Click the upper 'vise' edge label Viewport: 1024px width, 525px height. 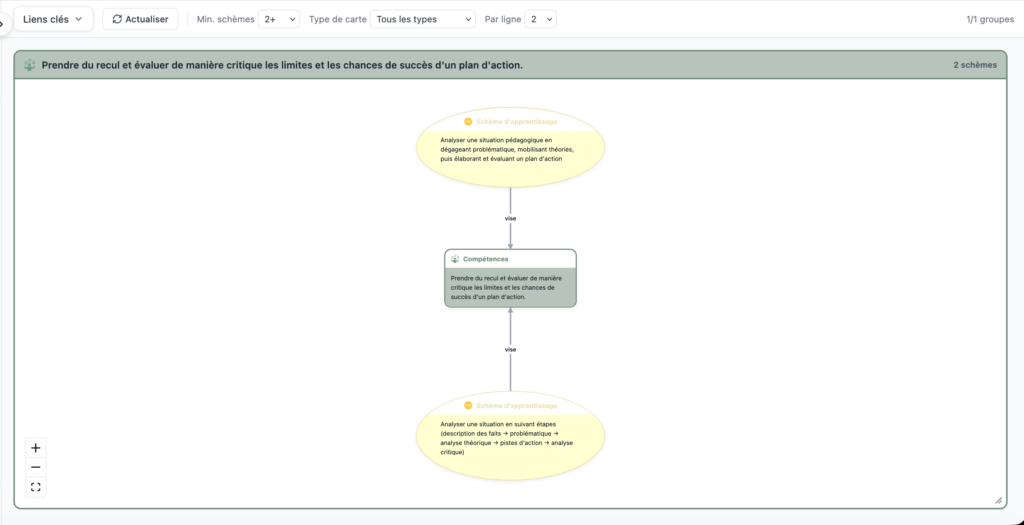pyautogui.click(x=511, y=219)
